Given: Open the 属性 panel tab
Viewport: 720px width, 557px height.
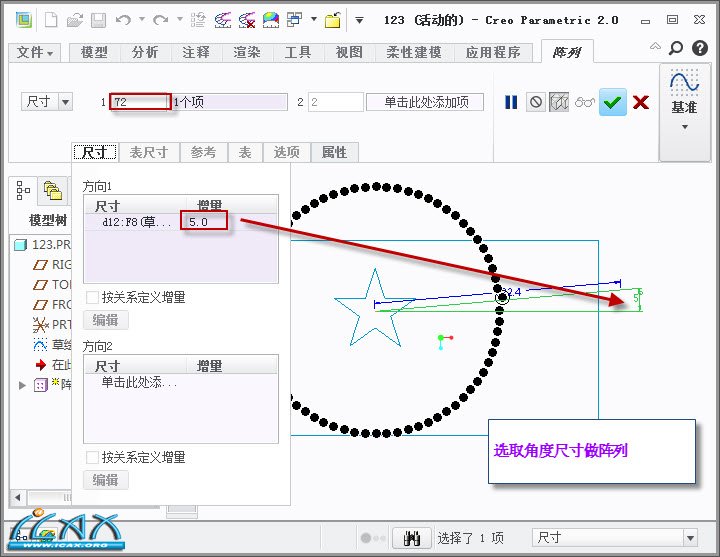Looking at the screenshot, I should click(x=334, y=152).
